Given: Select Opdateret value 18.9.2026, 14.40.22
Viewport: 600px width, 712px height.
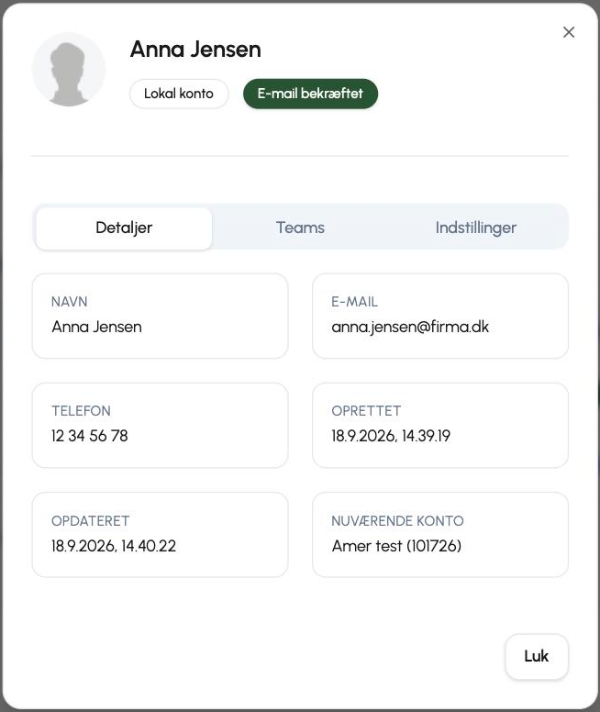Looking at the screenshot, I should [x=114, y=546].
